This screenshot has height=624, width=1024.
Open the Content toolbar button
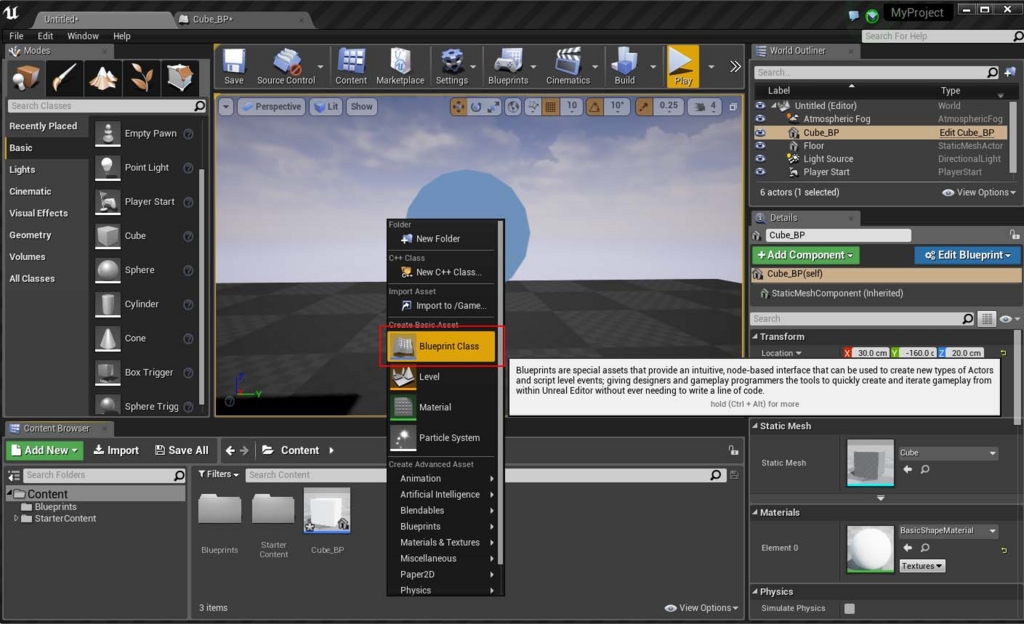pos(351,66)
